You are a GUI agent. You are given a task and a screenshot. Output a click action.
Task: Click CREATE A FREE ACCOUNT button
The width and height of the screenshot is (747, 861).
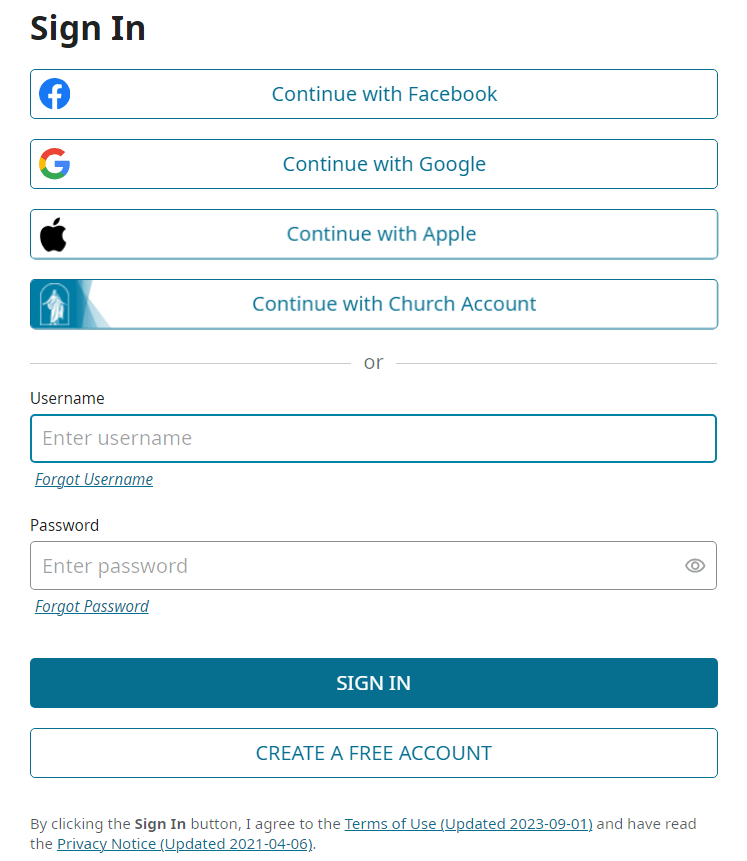[373, 753]
